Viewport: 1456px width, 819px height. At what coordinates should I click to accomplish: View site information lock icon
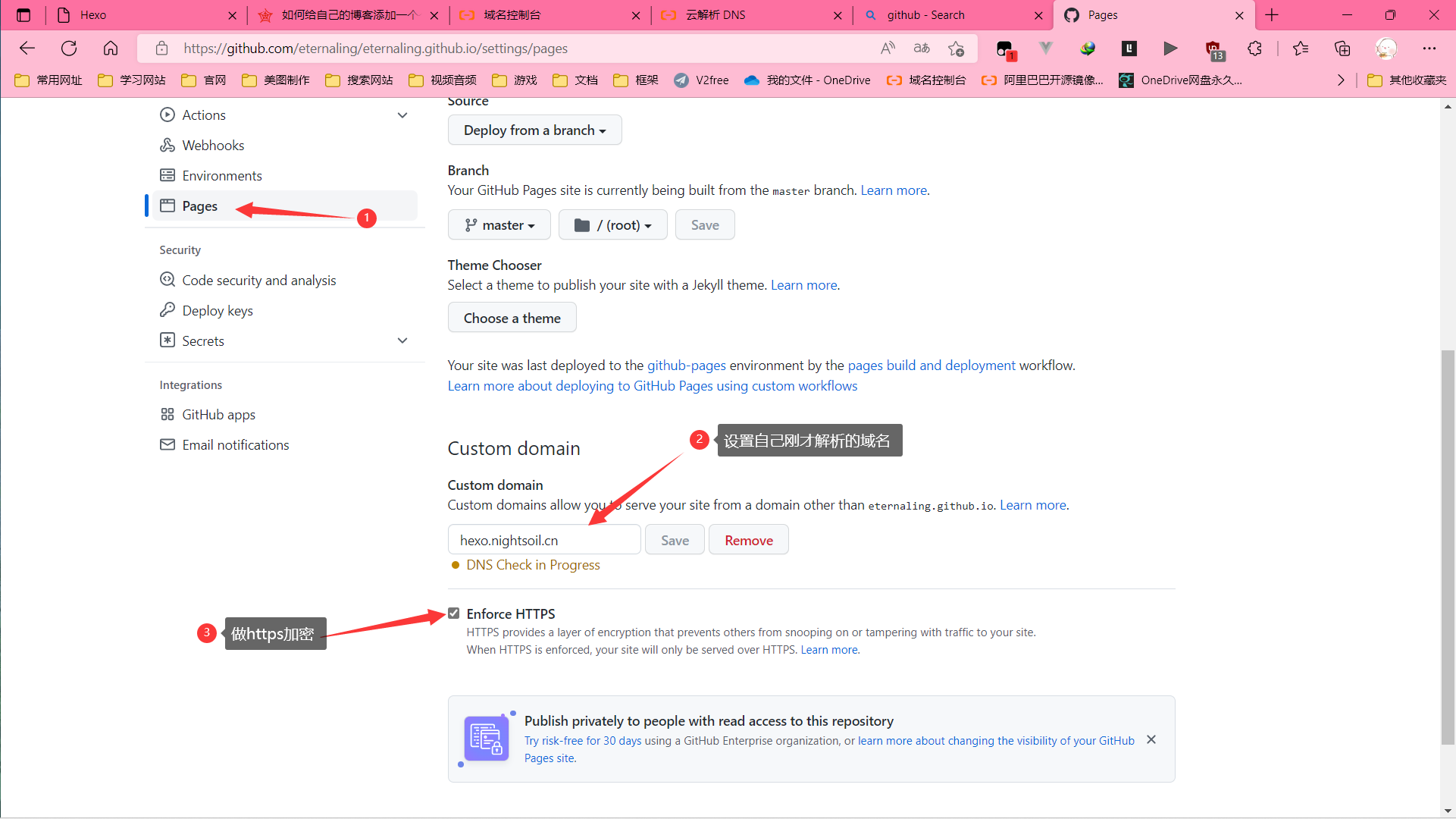point(161,49)
